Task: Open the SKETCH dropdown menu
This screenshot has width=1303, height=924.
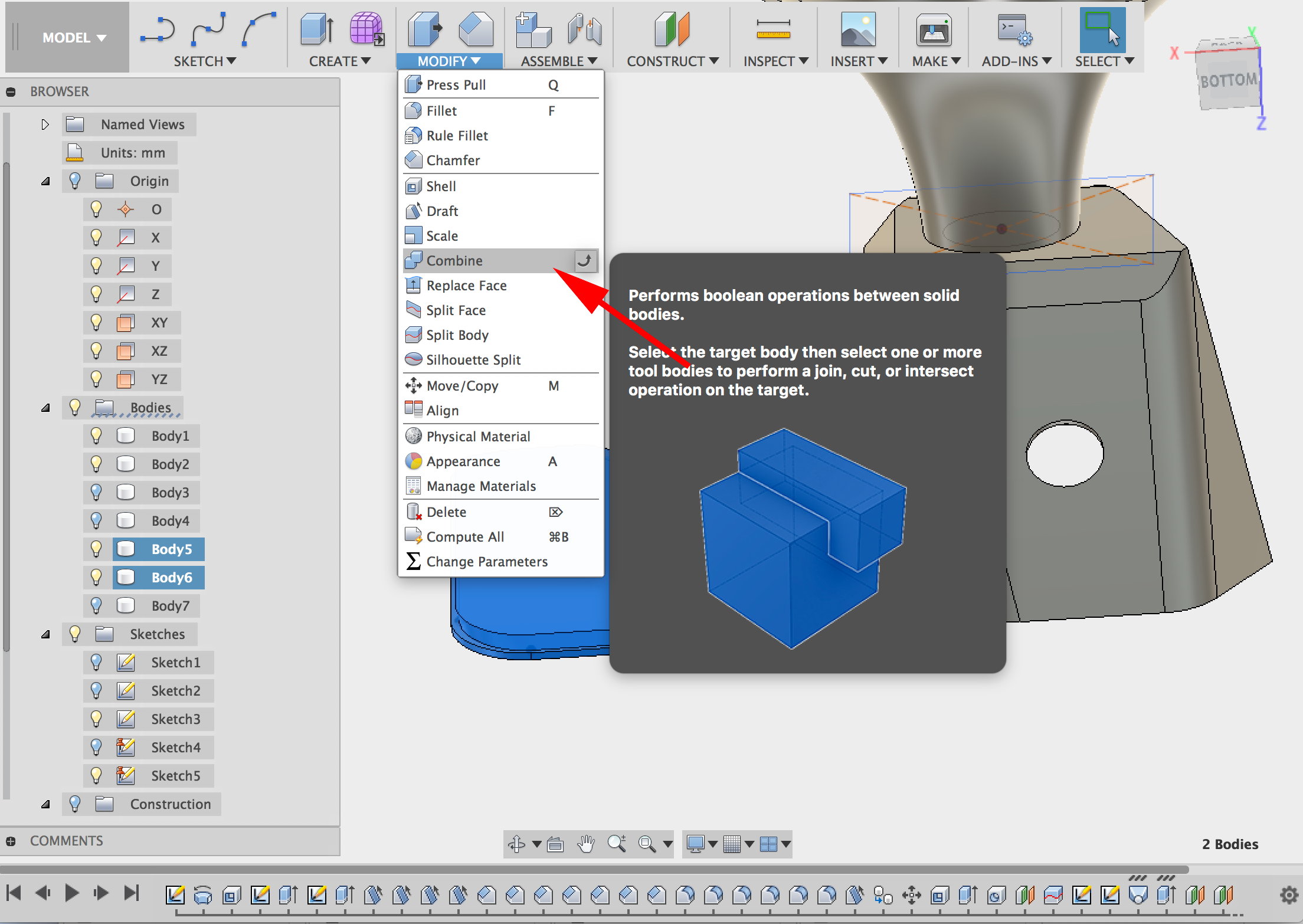Action: click(x=205, y=61)
